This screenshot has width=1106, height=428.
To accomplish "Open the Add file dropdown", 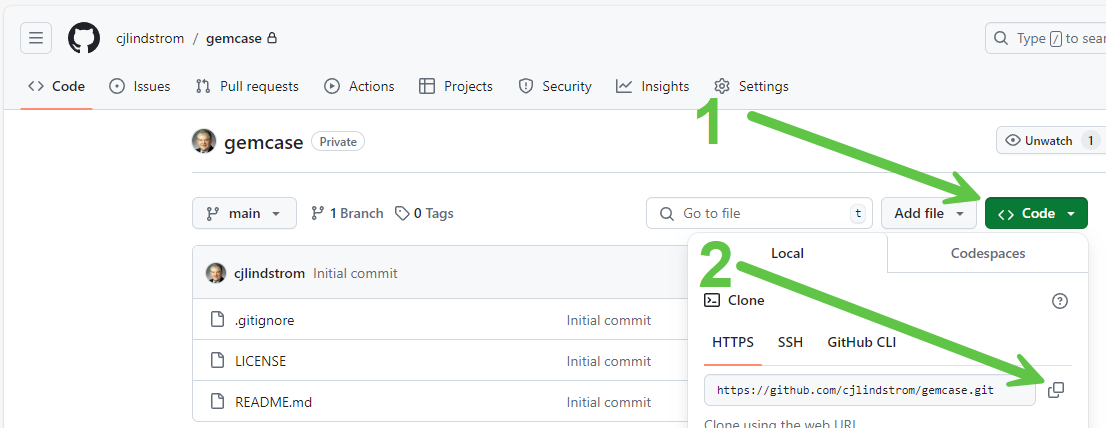I will point(929,213).
